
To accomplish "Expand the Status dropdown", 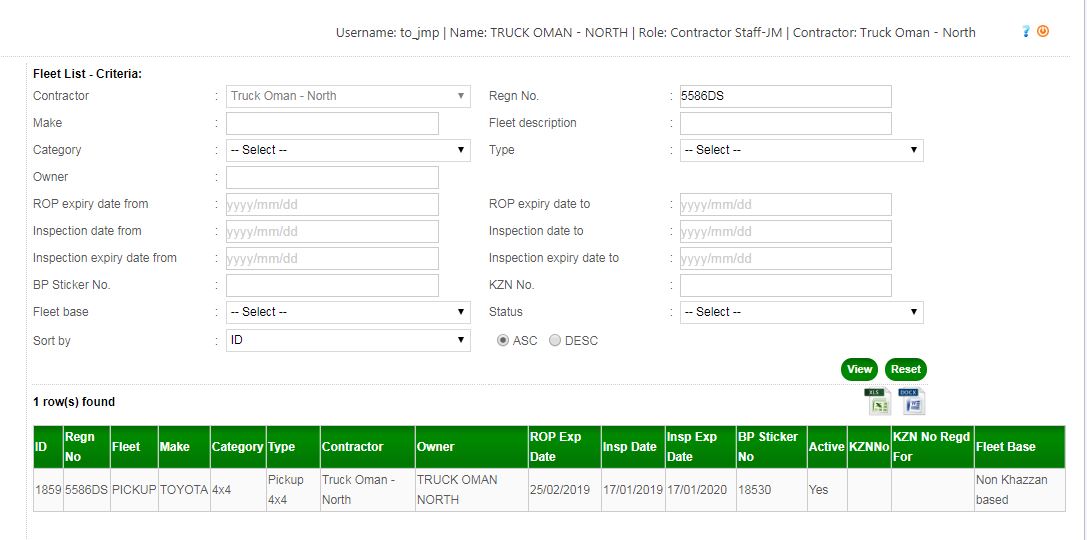I will pos(801,312).
